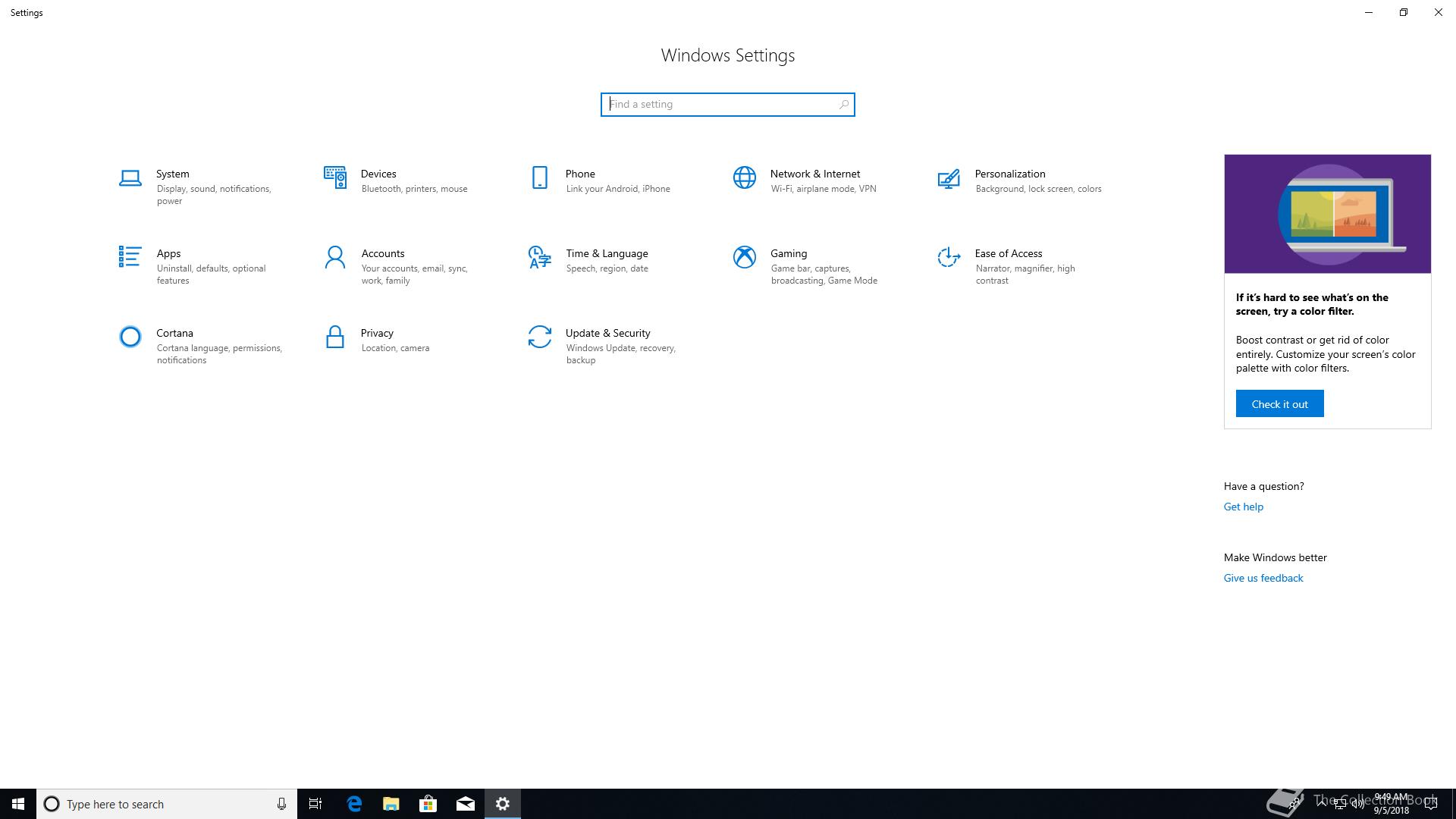Open Update & Security arrows icon
This screenshot has height=819, width=1456.
pos(539,337)
